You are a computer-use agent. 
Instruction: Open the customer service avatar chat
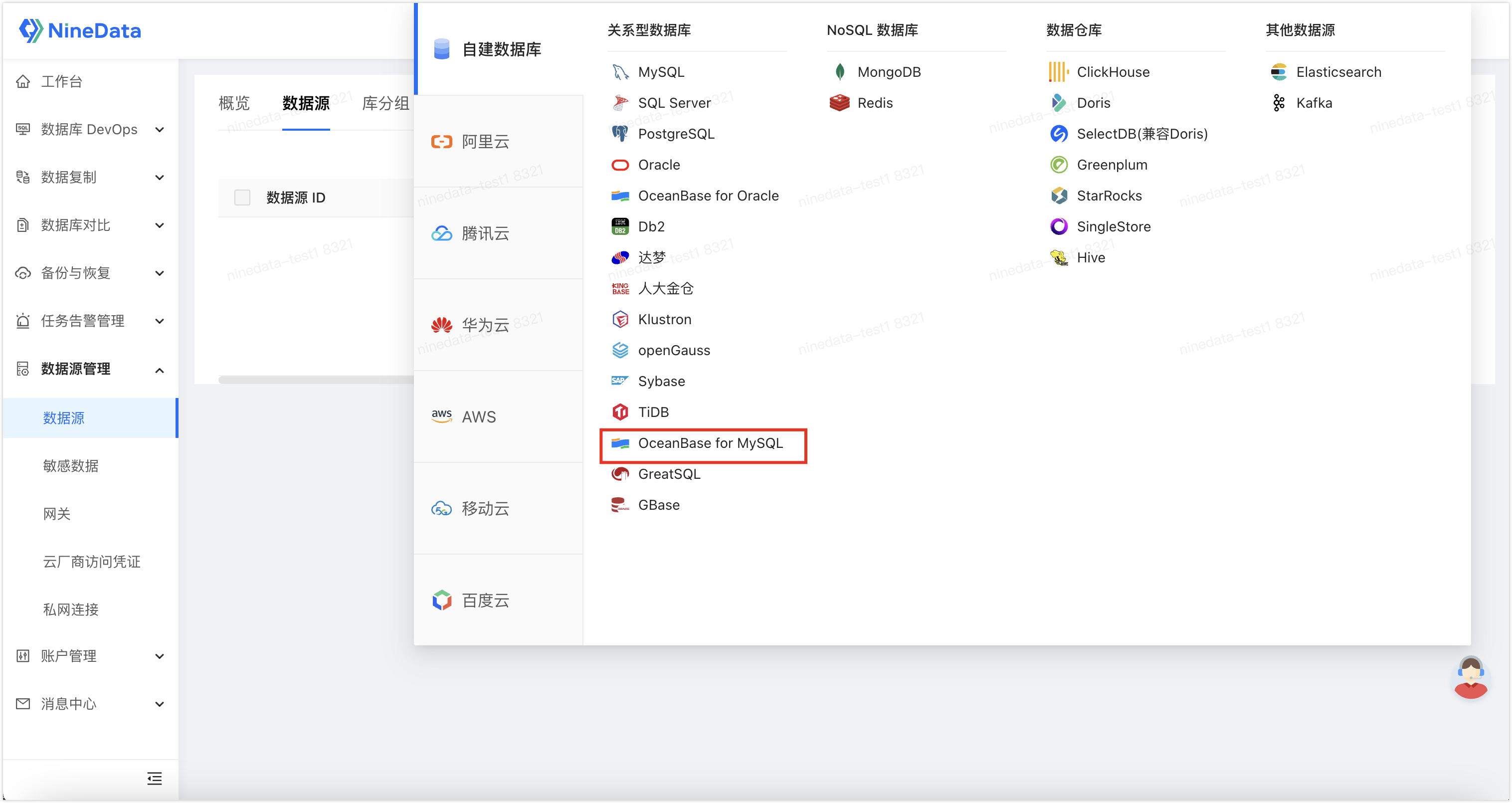(x=1470, y=677)
